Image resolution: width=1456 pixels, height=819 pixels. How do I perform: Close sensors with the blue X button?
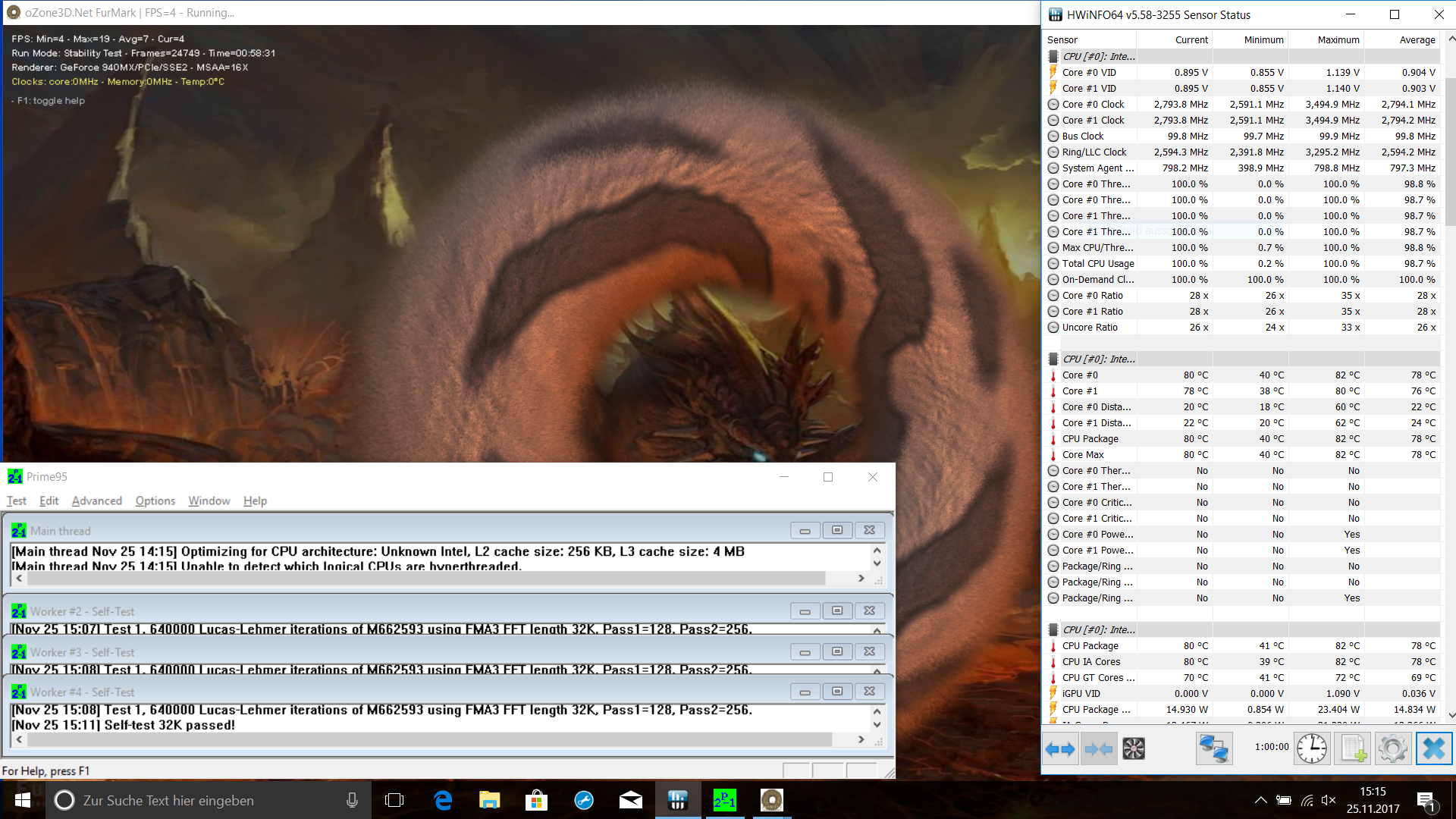[x=1433, y=749]
